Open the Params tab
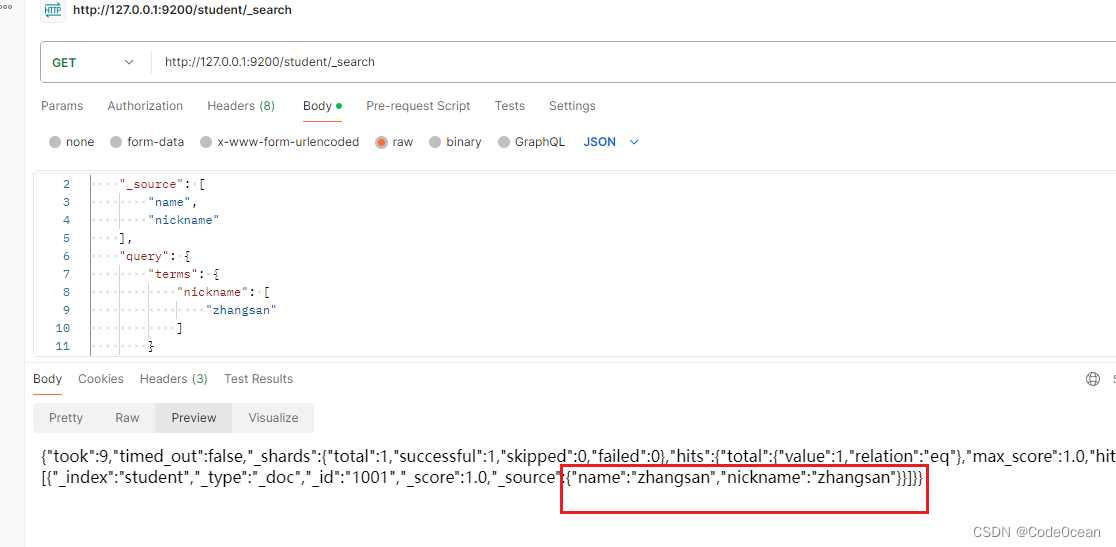Screen dimensions: 1116x547 (62, 106)
